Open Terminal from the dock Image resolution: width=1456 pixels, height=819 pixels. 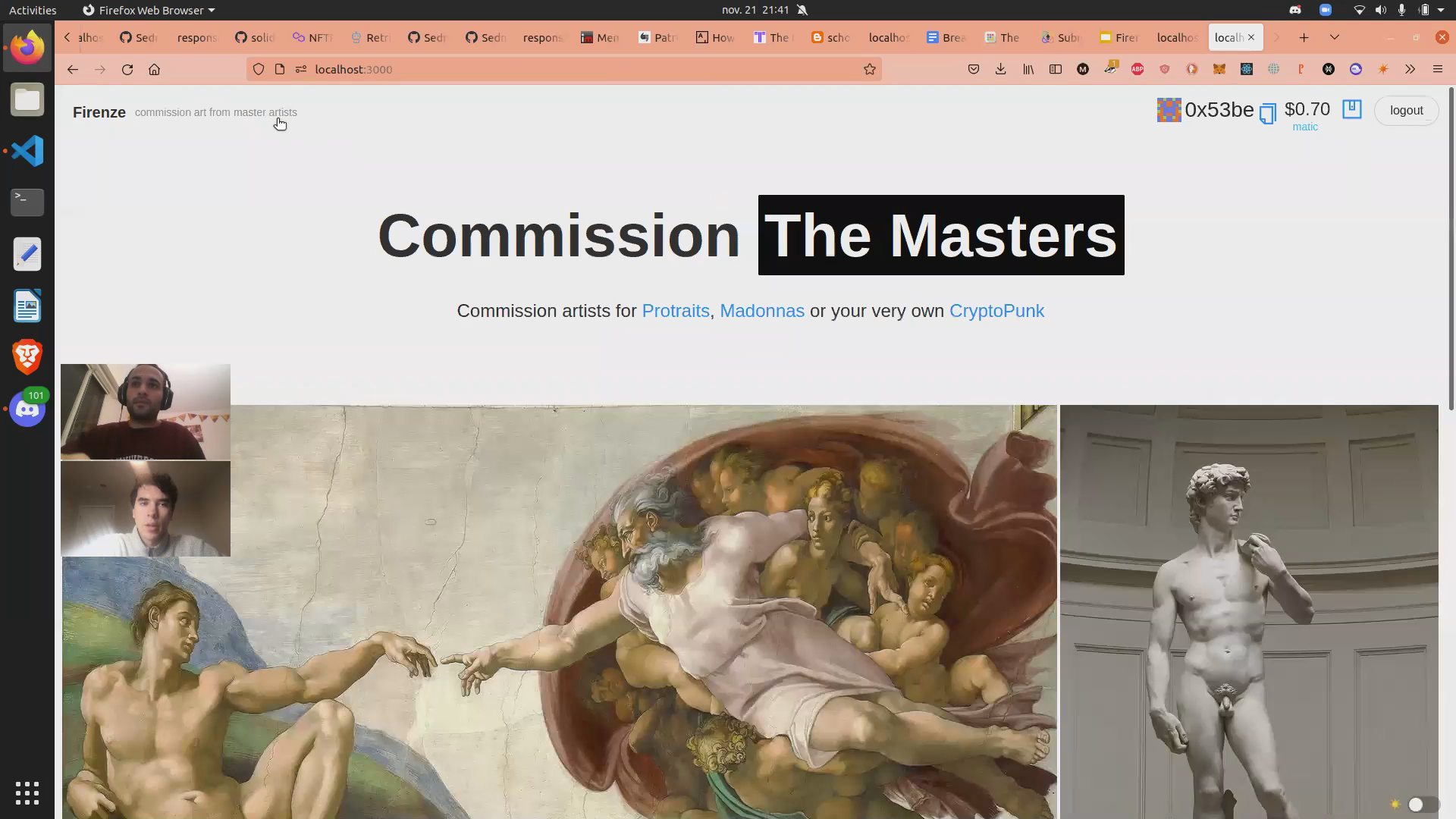27,202
